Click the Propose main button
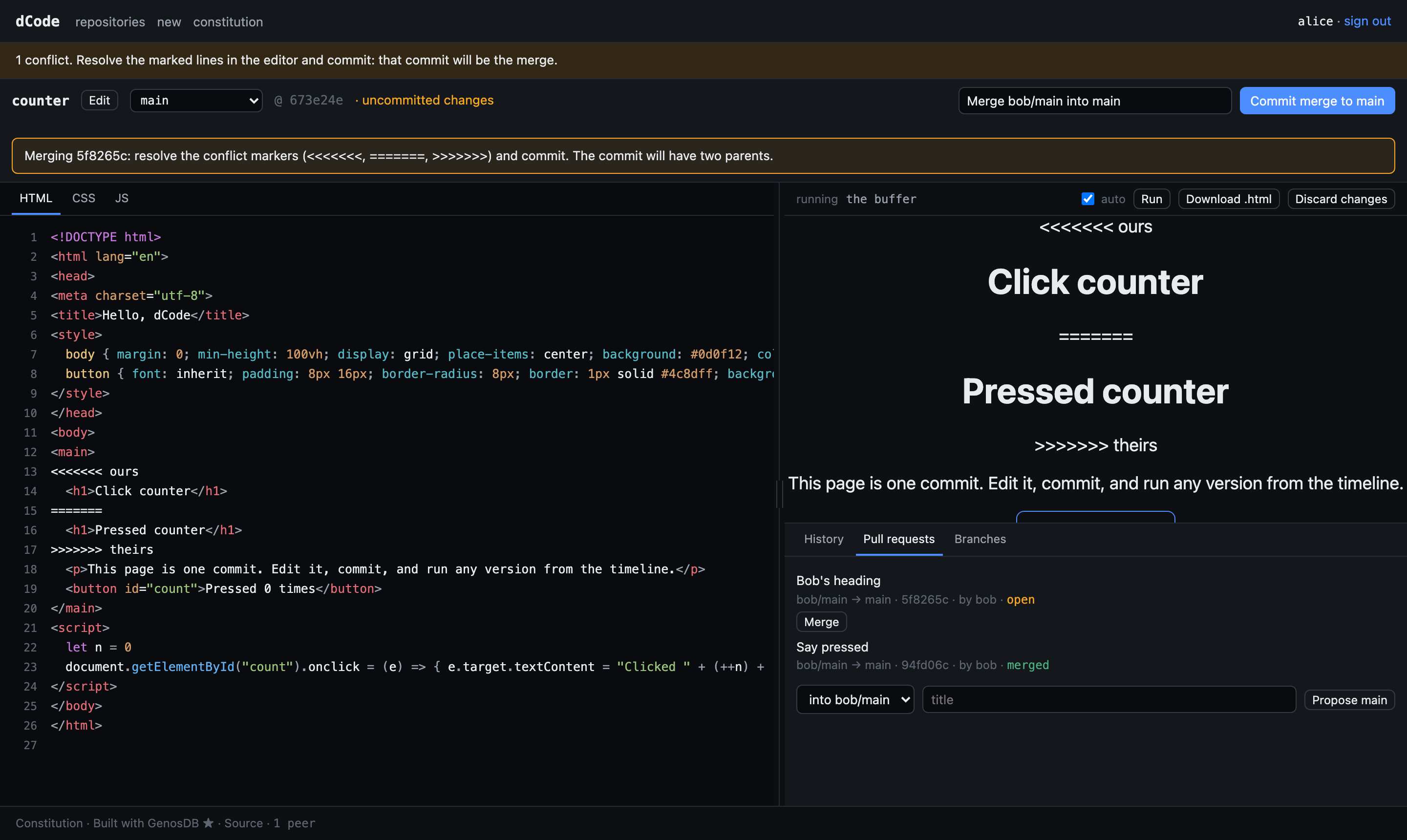Viewport: 1407px width, 840px height. click(1349, 700)
